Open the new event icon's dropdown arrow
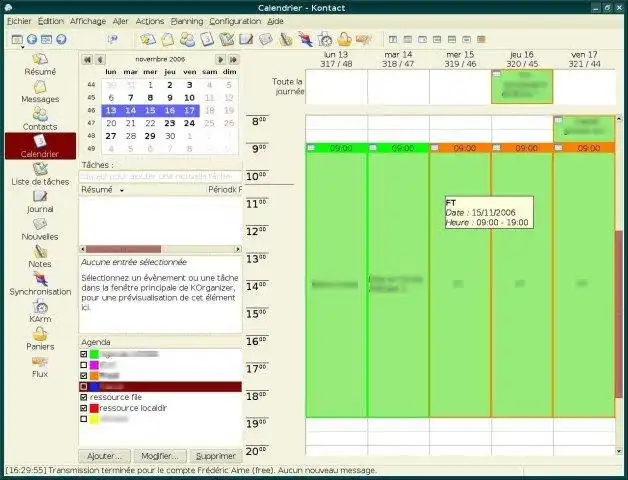Viewport: 628px width, 480px height. point(22,47)
